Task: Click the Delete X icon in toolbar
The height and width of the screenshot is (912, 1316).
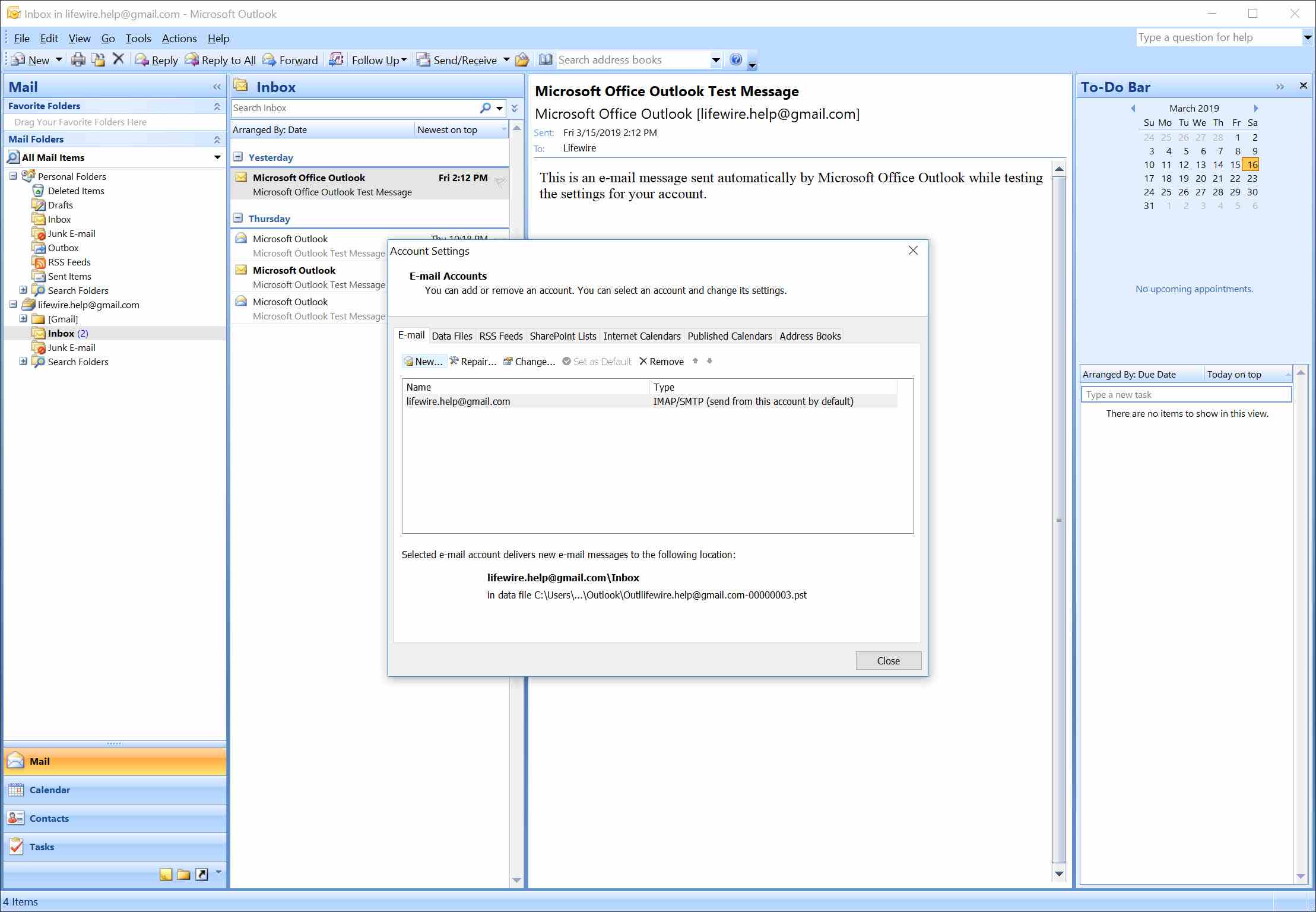Action: pos(118,59)
